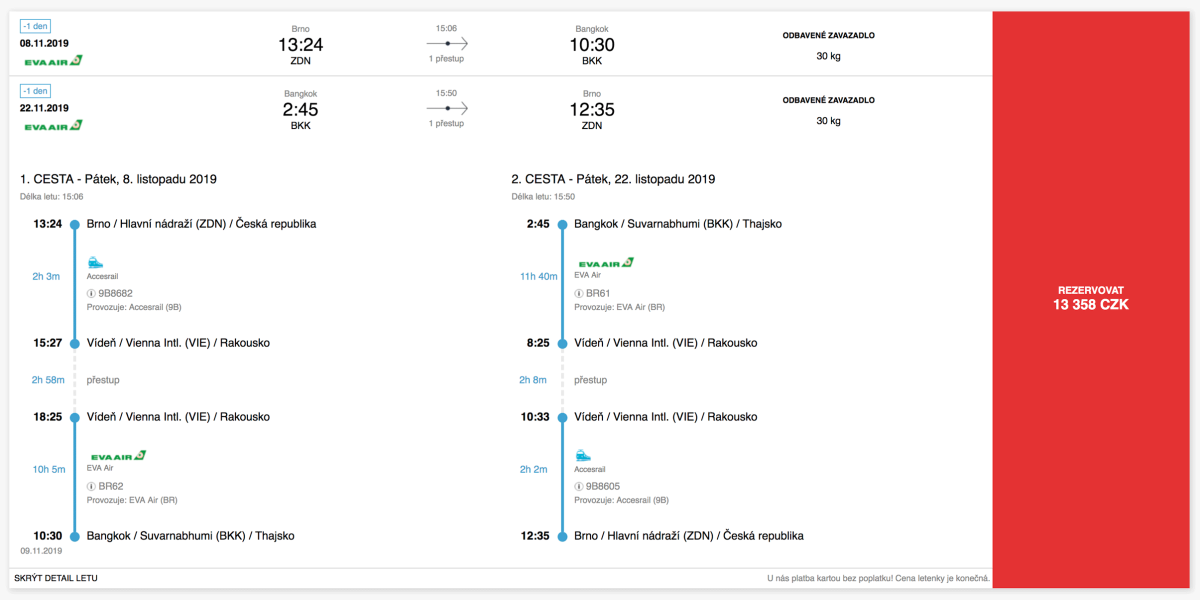The width and height of the screenshot is (1200, 600).
Task: Click the Accesrail train icon to Brno
Action: point(583,455)
